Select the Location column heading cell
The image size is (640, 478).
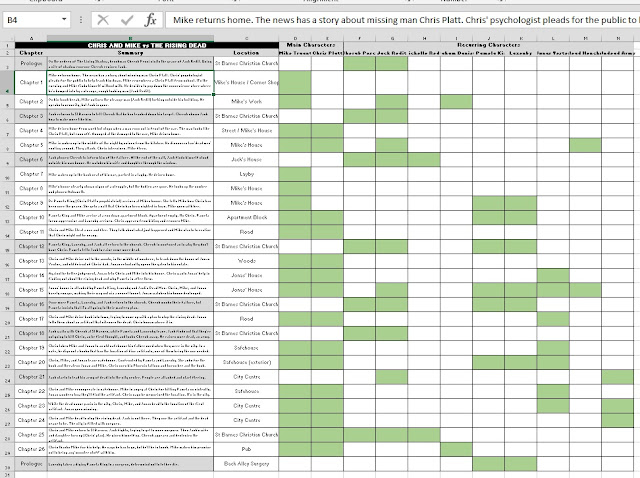coord(246,53)
